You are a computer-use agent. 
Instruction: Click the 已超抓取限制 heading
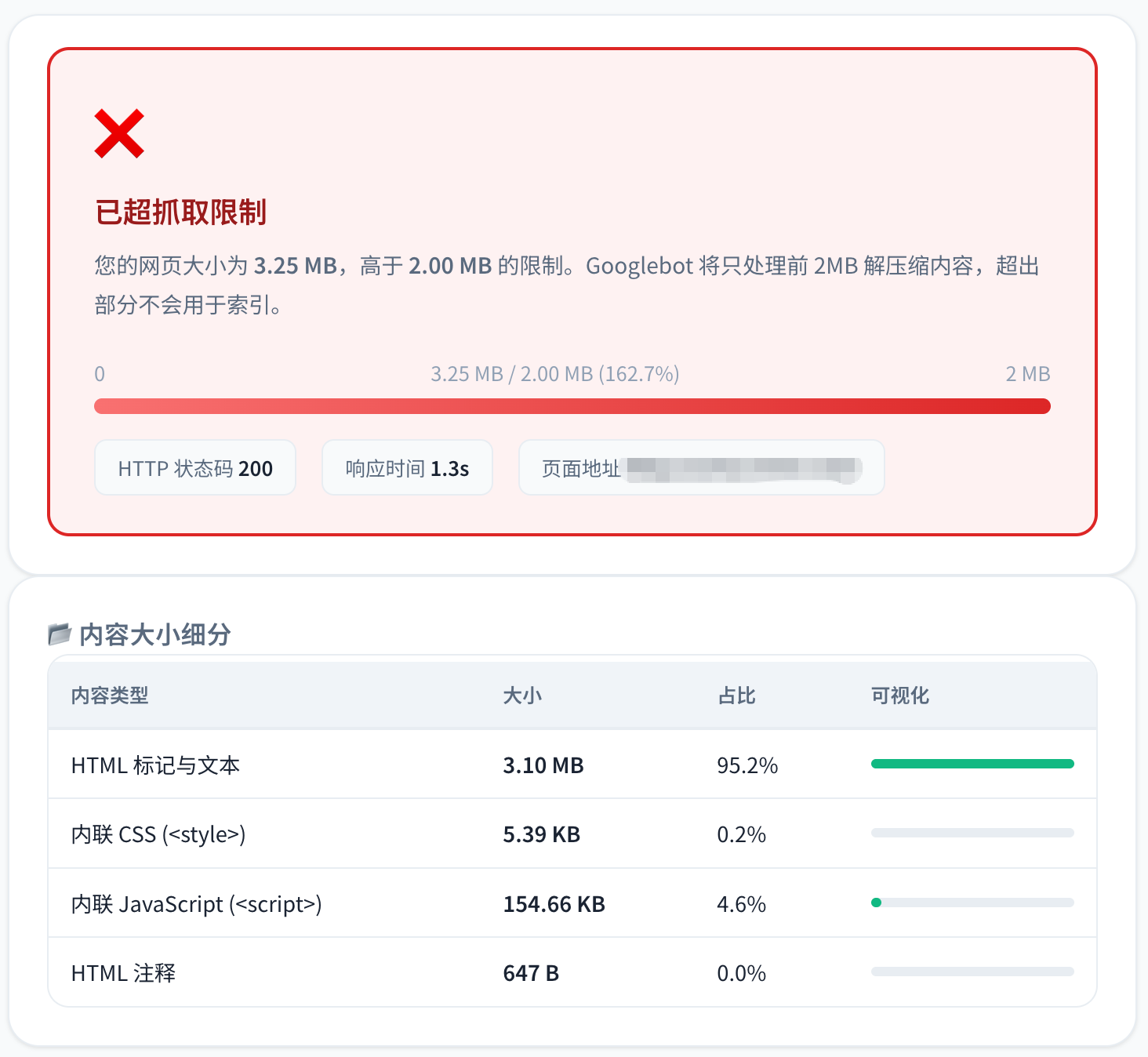[x=181, y=212]
